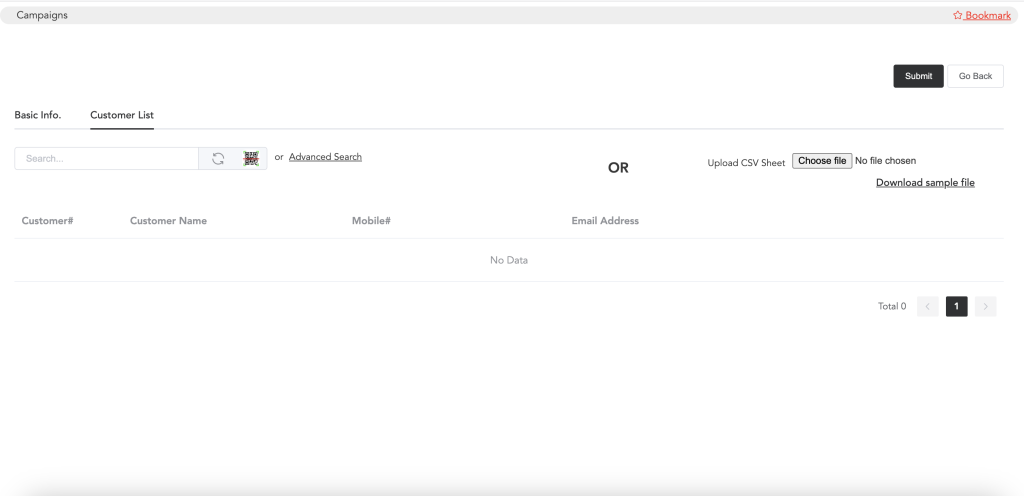Download sample file link
1024x496 pixels.
[925, 183]
